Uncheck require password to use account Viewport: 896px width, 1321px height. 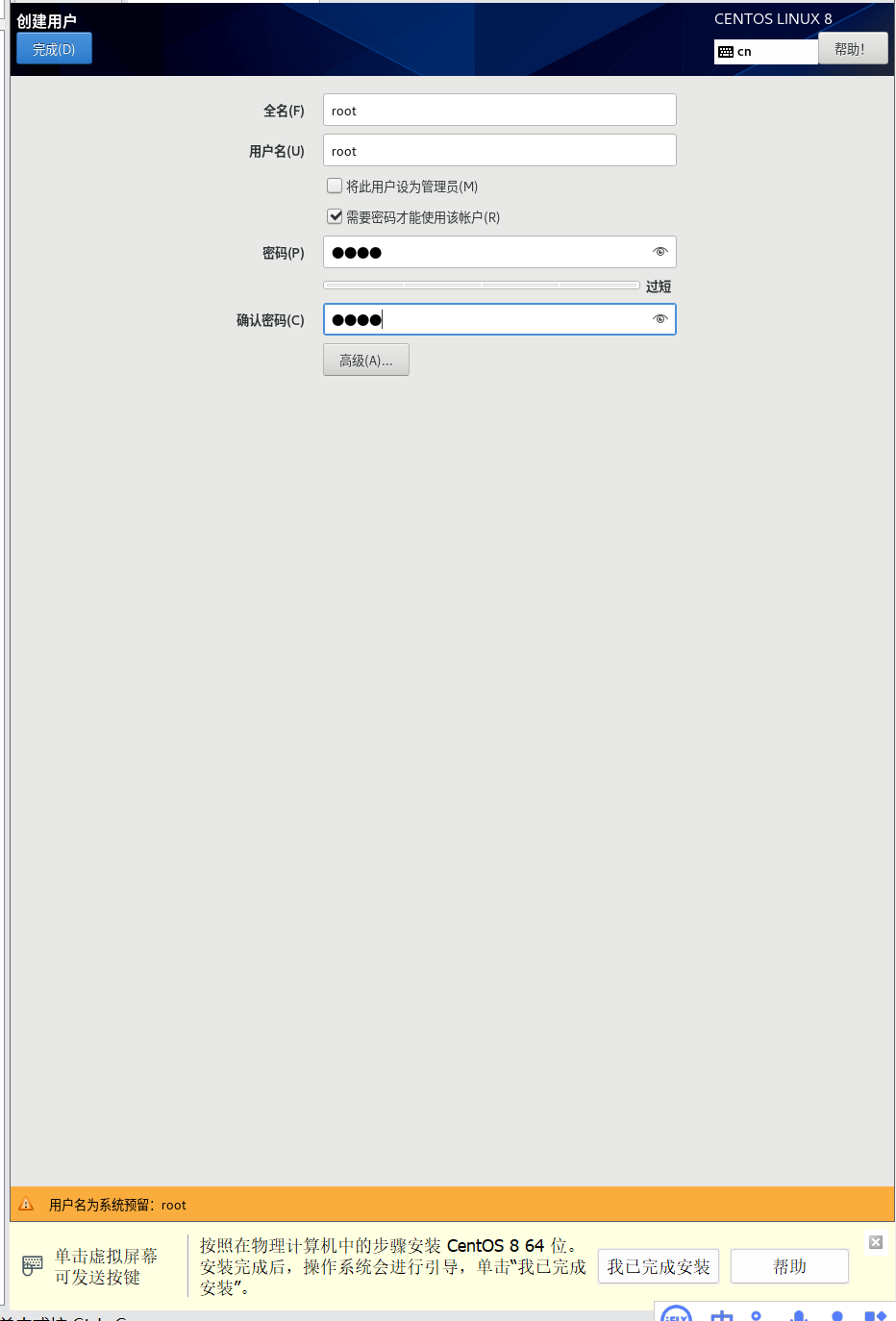click(335, 216)
